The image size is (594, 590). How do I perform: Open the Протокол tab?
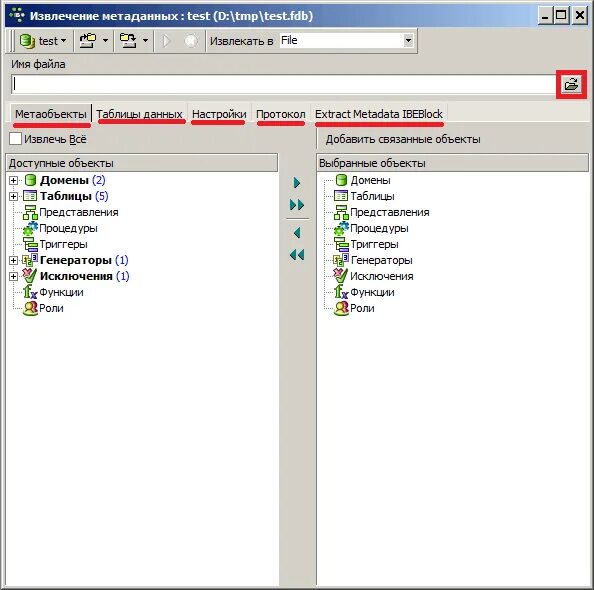click(280, 114)
